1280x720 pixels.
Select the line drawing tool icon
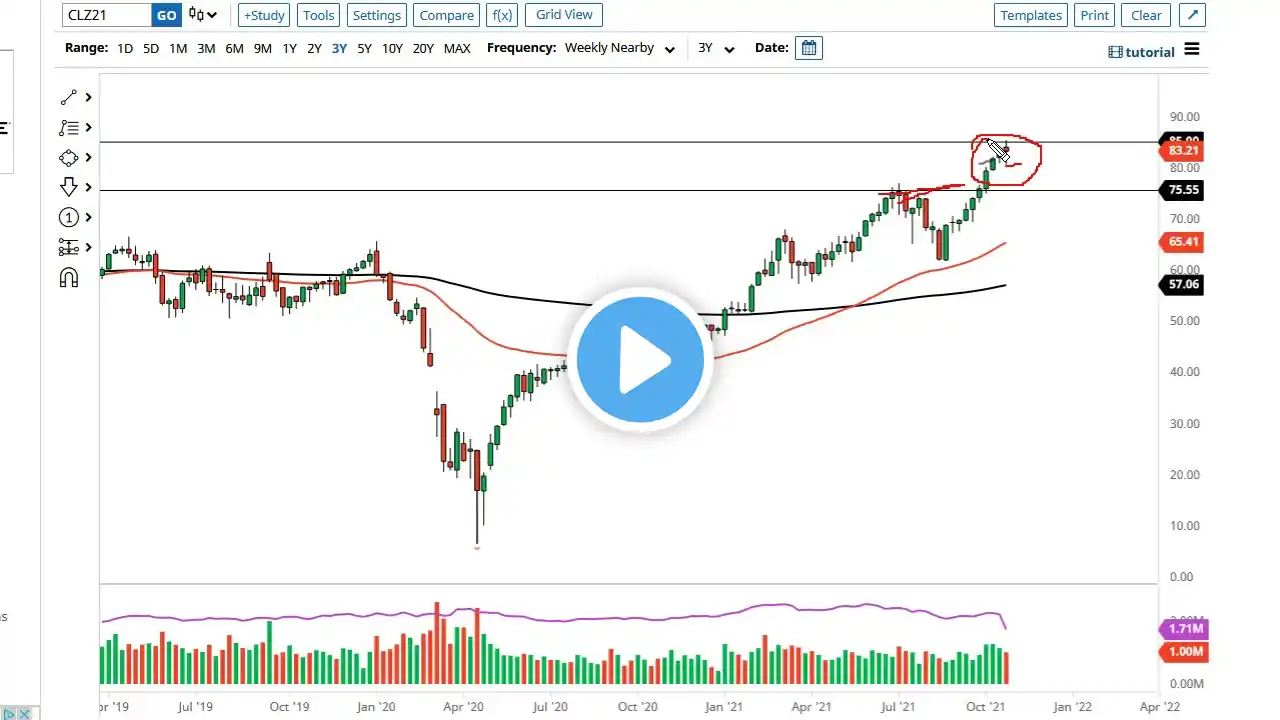[68, 97]
